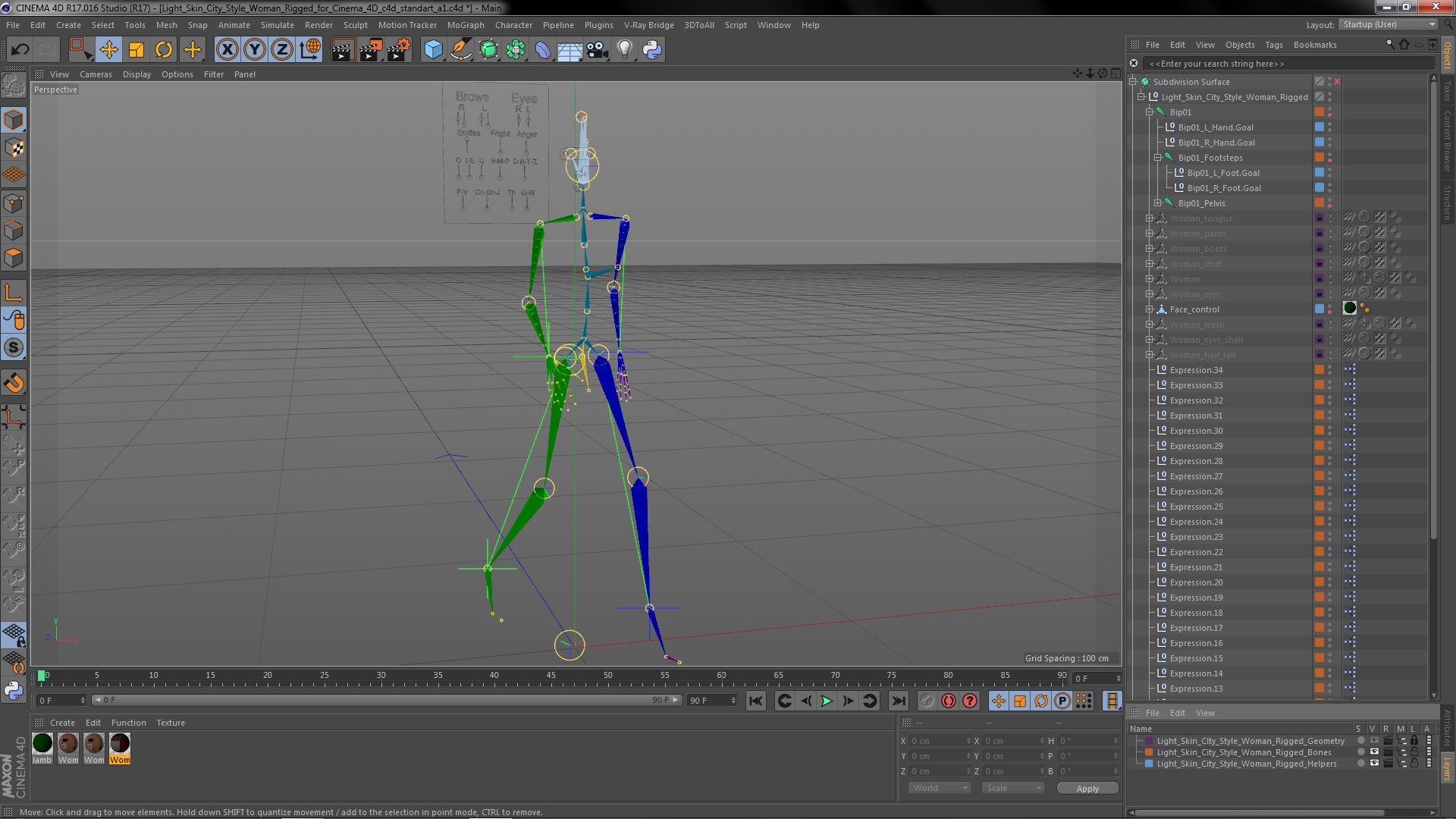Select the Rotate tool
This screenshot has height=819, width=1456.
click(x=164, y=50)
